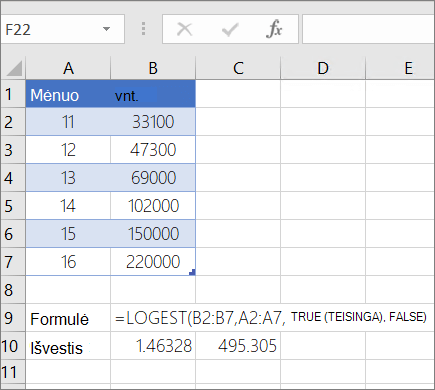Select cell with value 13
The width and height of the screenshot is (435, 390).
tap(68, 178)
